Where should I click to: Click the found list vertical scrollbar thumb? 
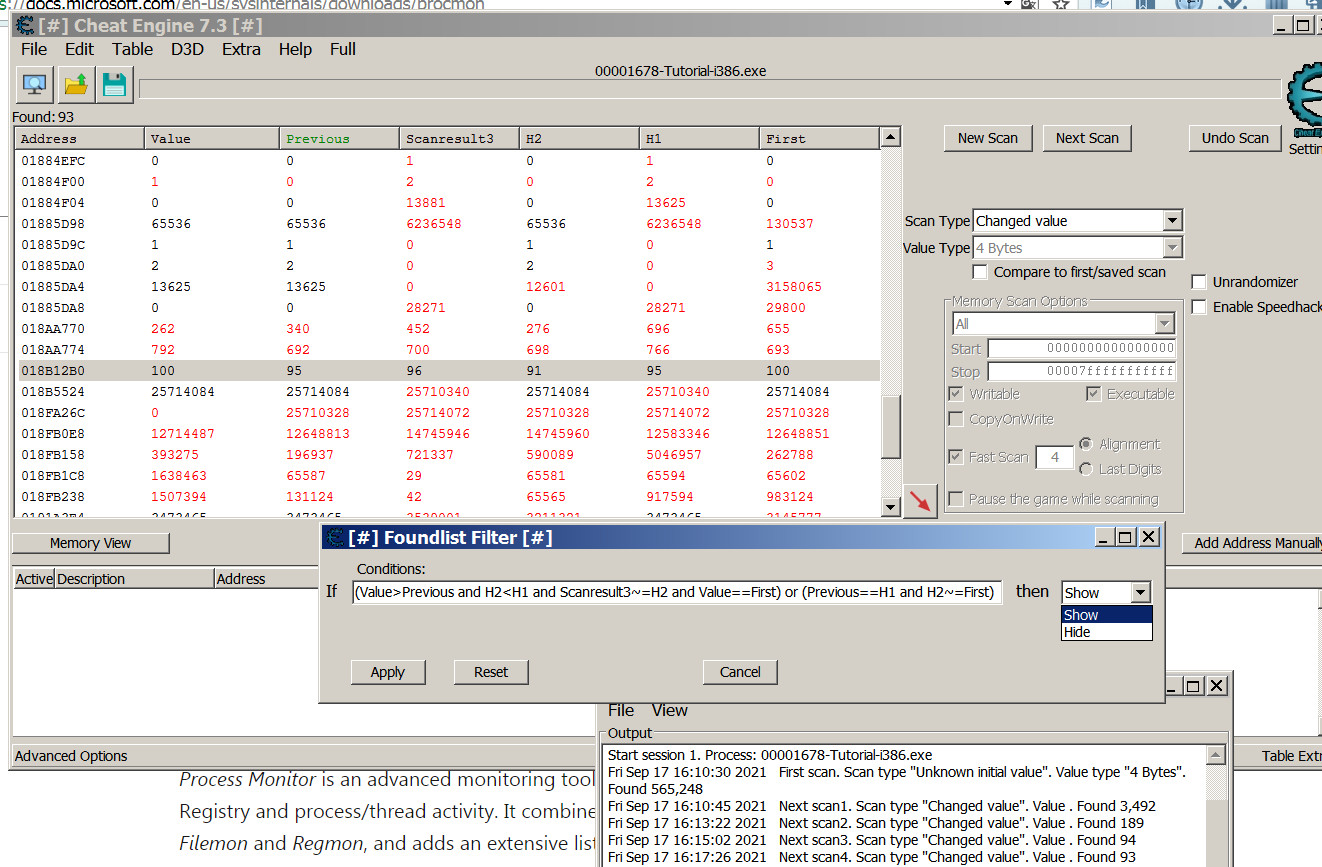pos(890,425)
